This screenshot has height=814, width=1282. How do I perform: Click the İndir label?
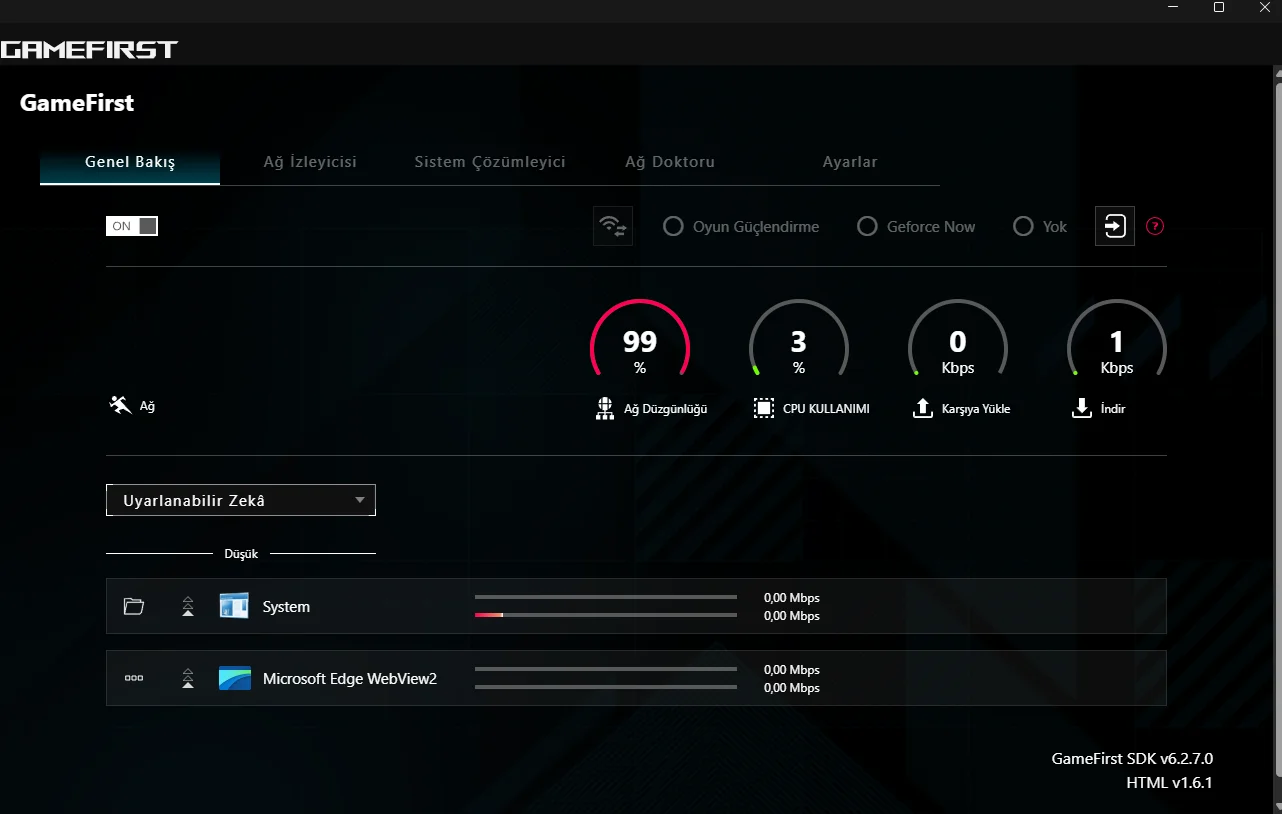(x=1113, y=409)
